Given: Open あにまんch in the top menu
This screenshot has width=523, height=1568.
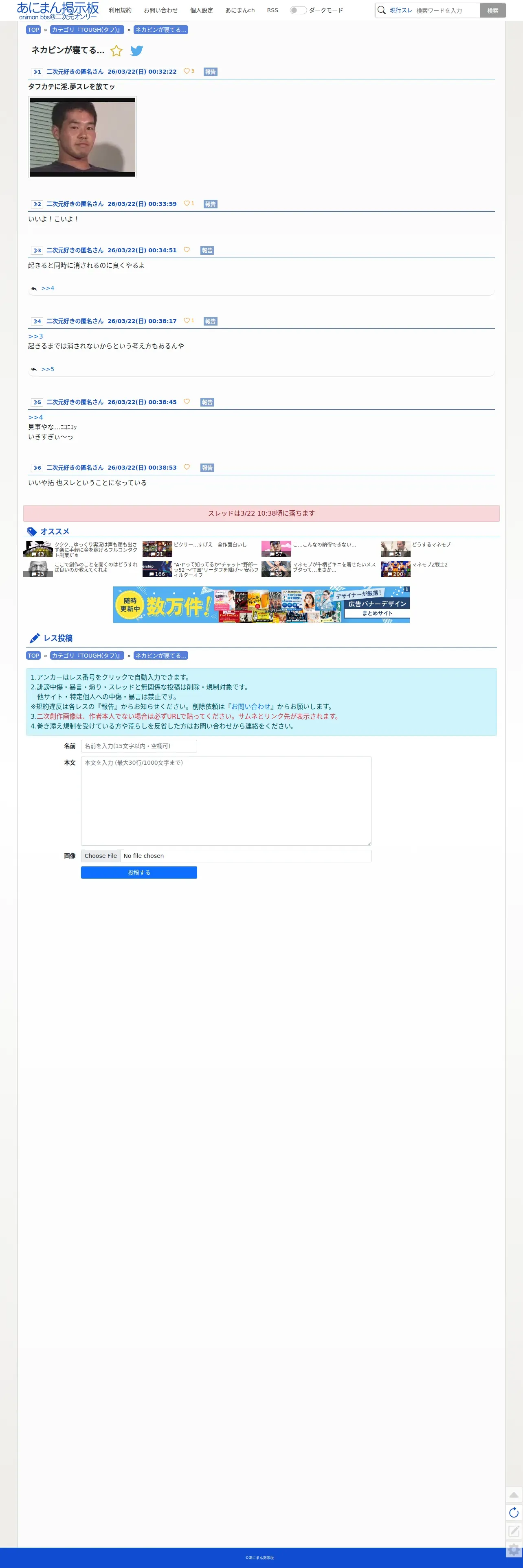Looking at the screenshot, I should click(x=240, y=10).
